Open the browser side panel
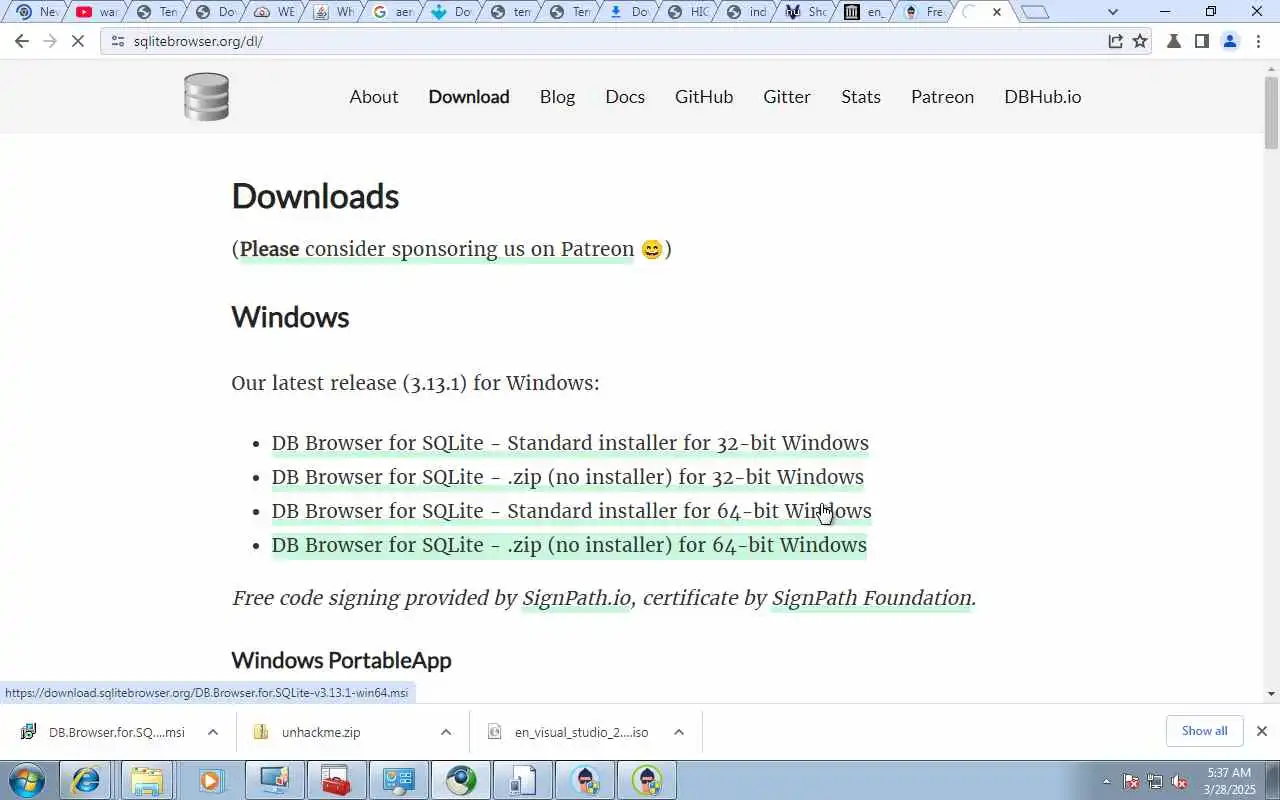 click(x=1202, y=41)
